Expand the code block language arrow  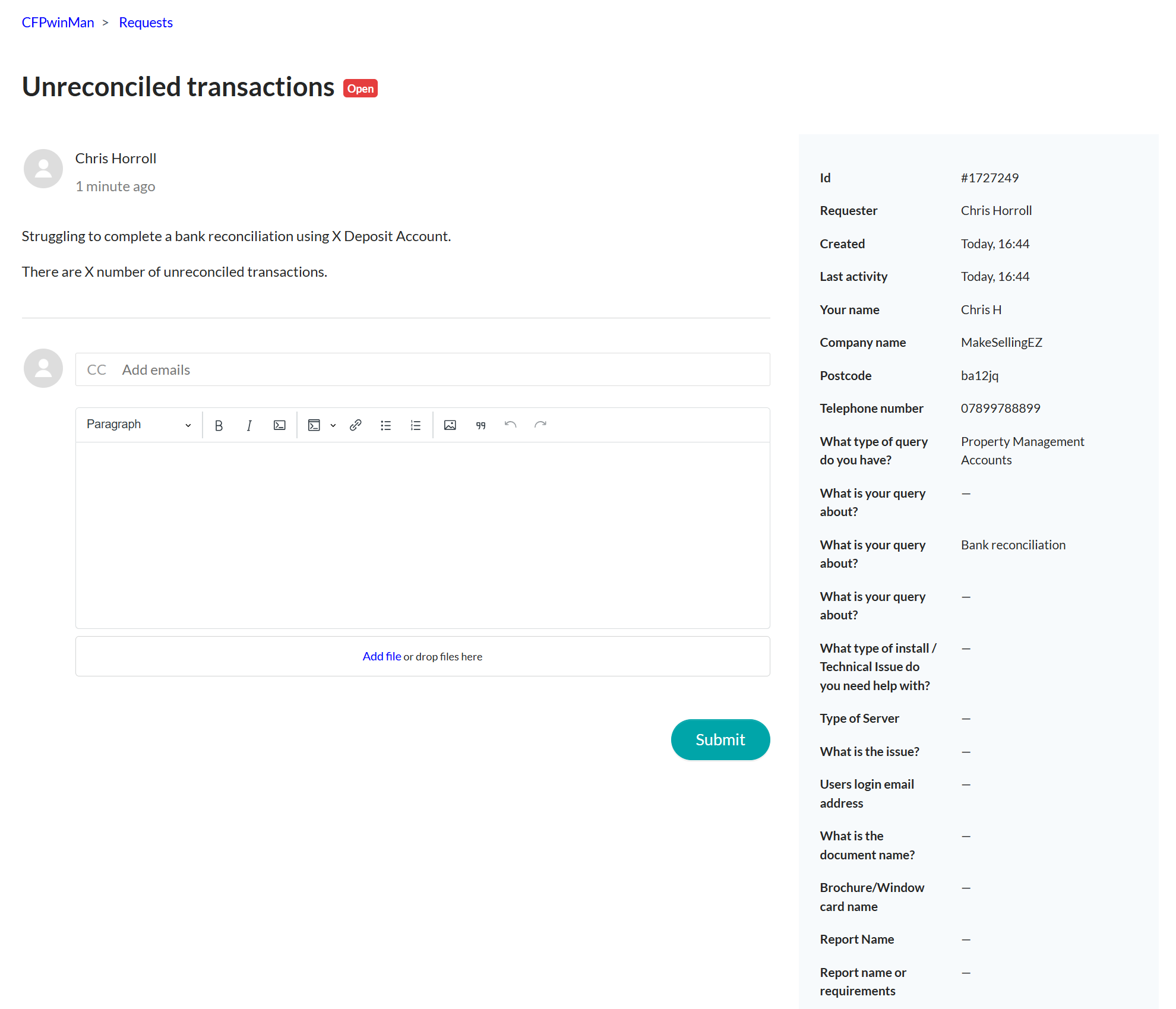[333, 425]
